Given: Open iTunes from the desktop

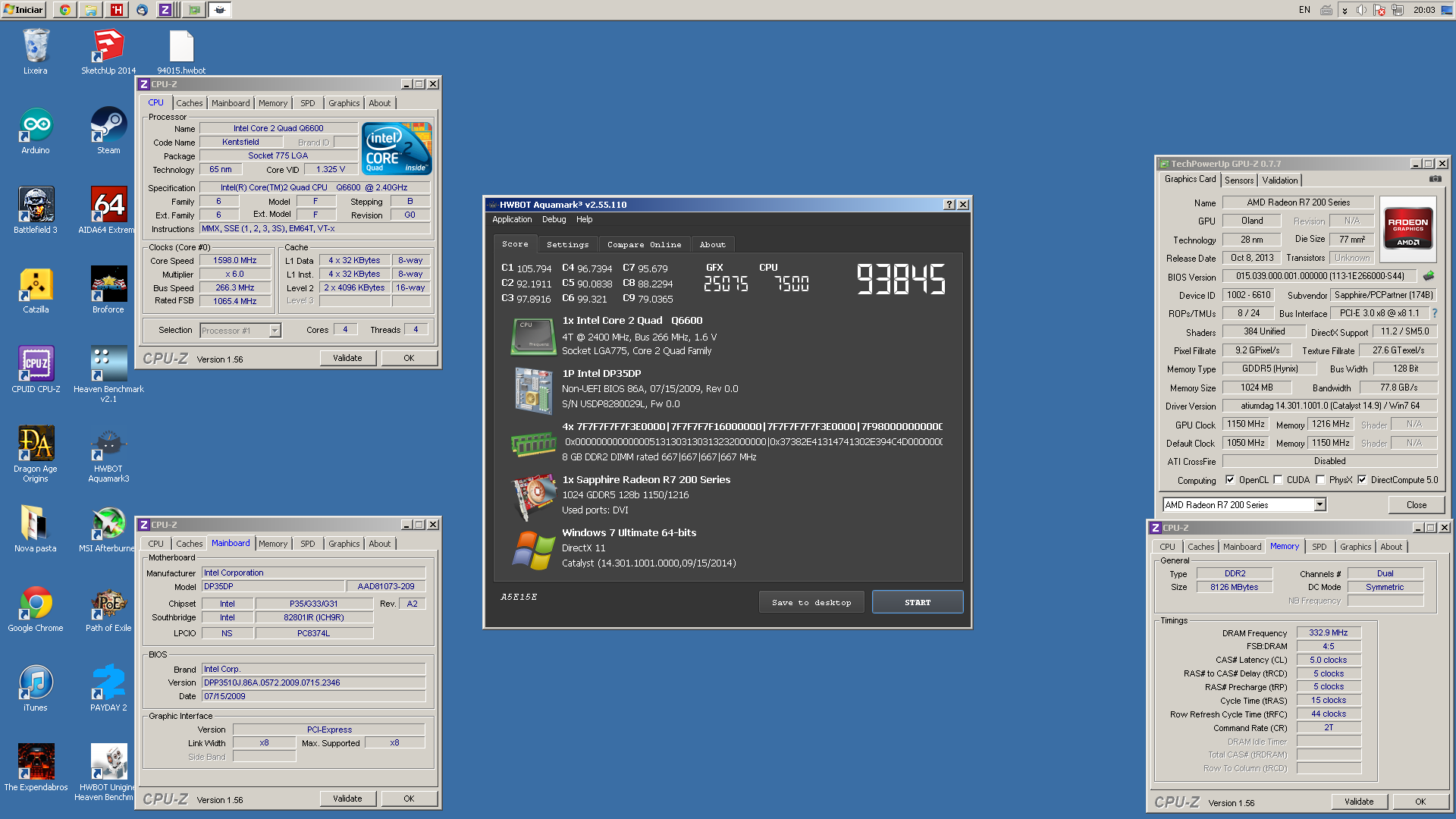Looking at the screenshot, I should point(36,689).
